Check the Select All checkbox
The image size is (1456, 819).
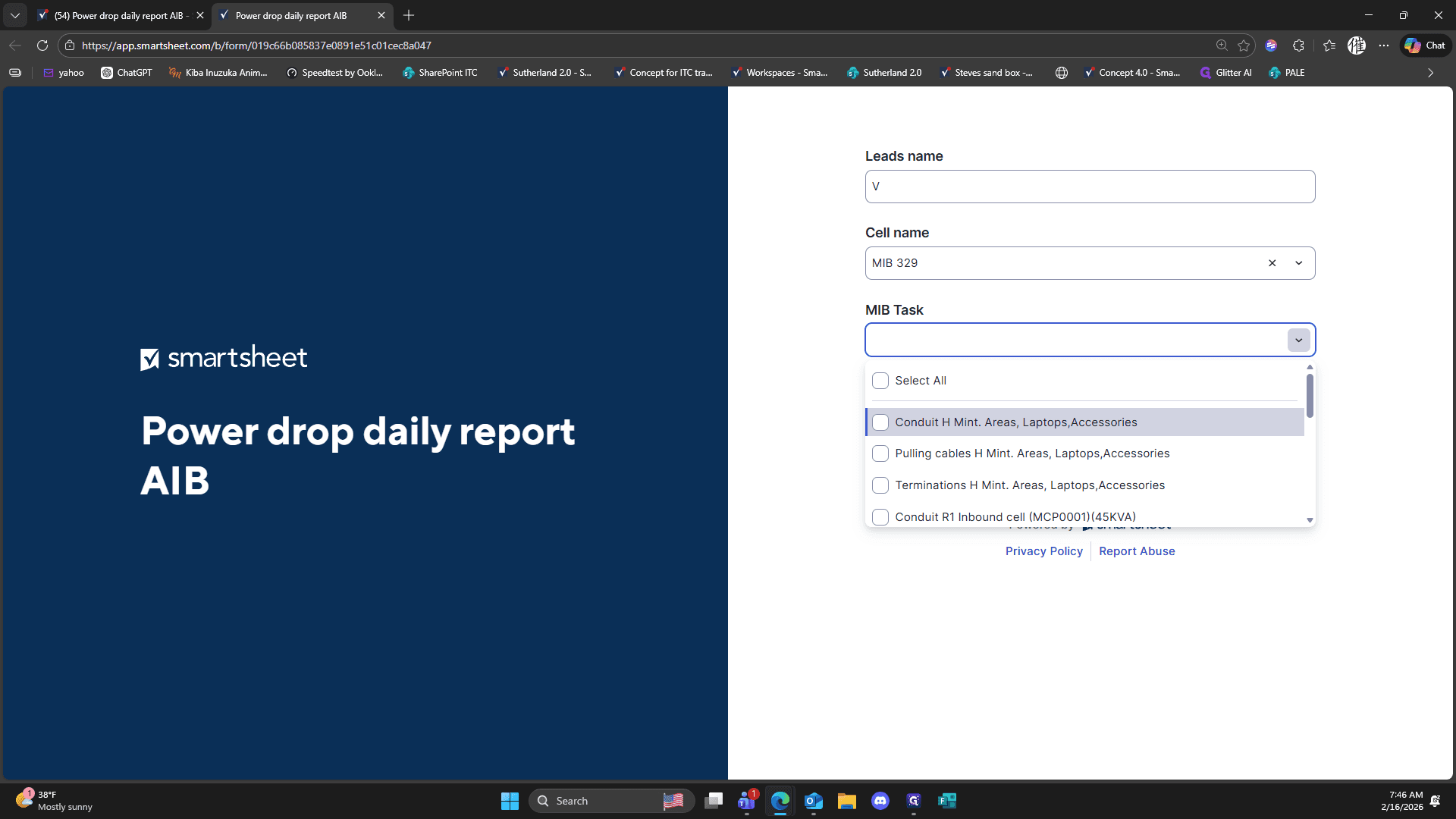880,381
